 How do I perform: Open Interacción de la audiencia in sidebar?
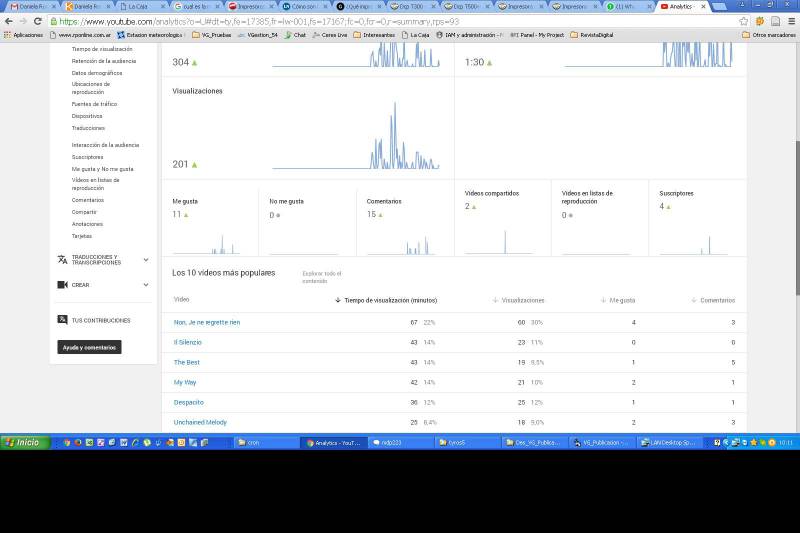105,145
